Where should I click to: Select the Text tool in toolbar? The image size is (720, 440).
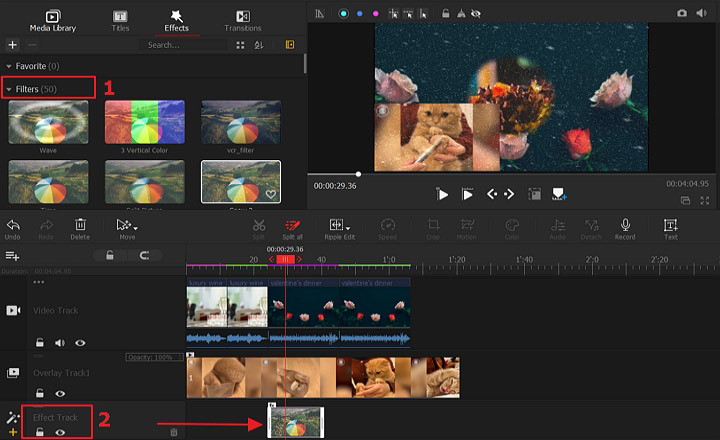tap(671, 225)
